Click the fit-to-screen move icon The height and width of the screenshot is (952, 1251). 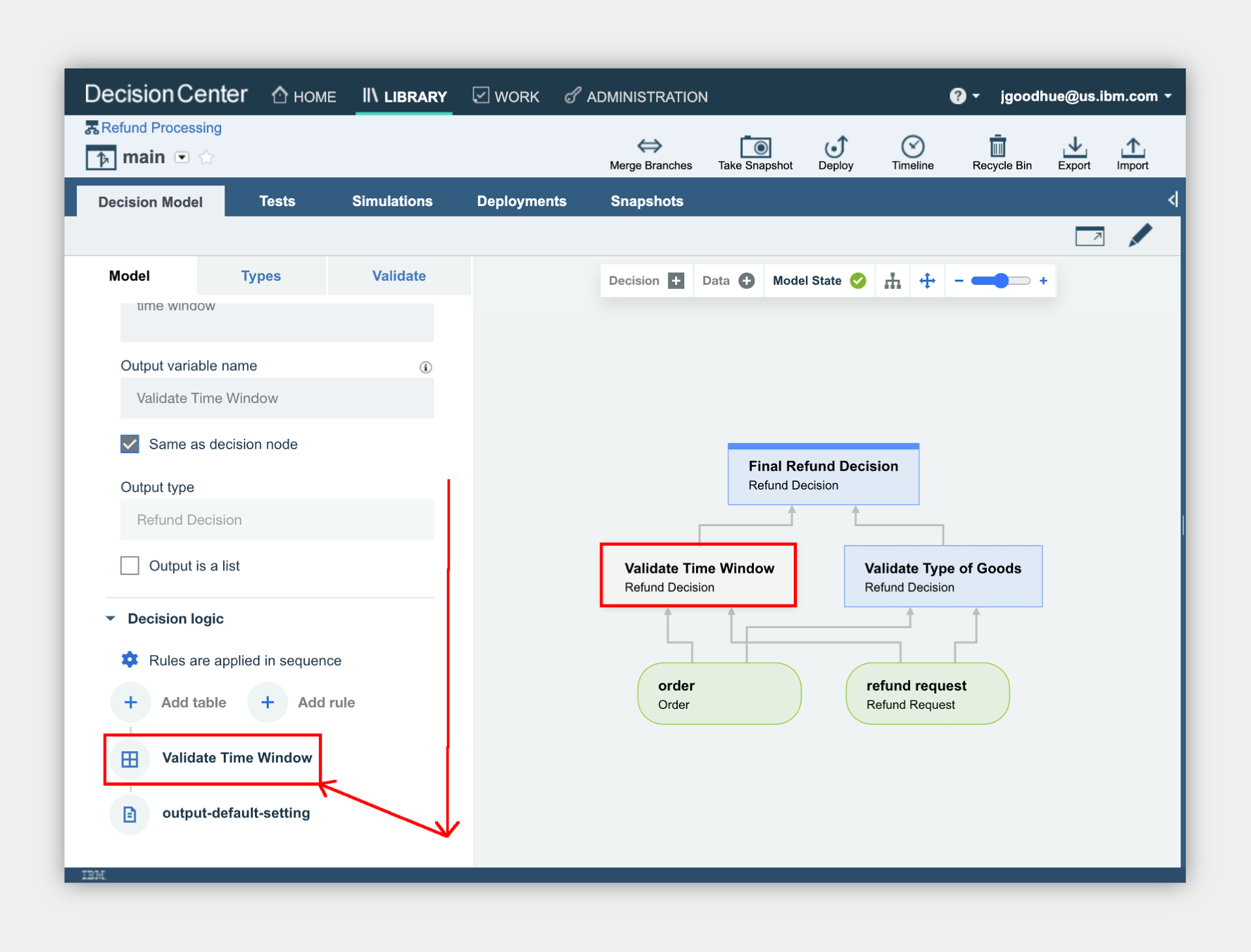(x=927, y=281)
